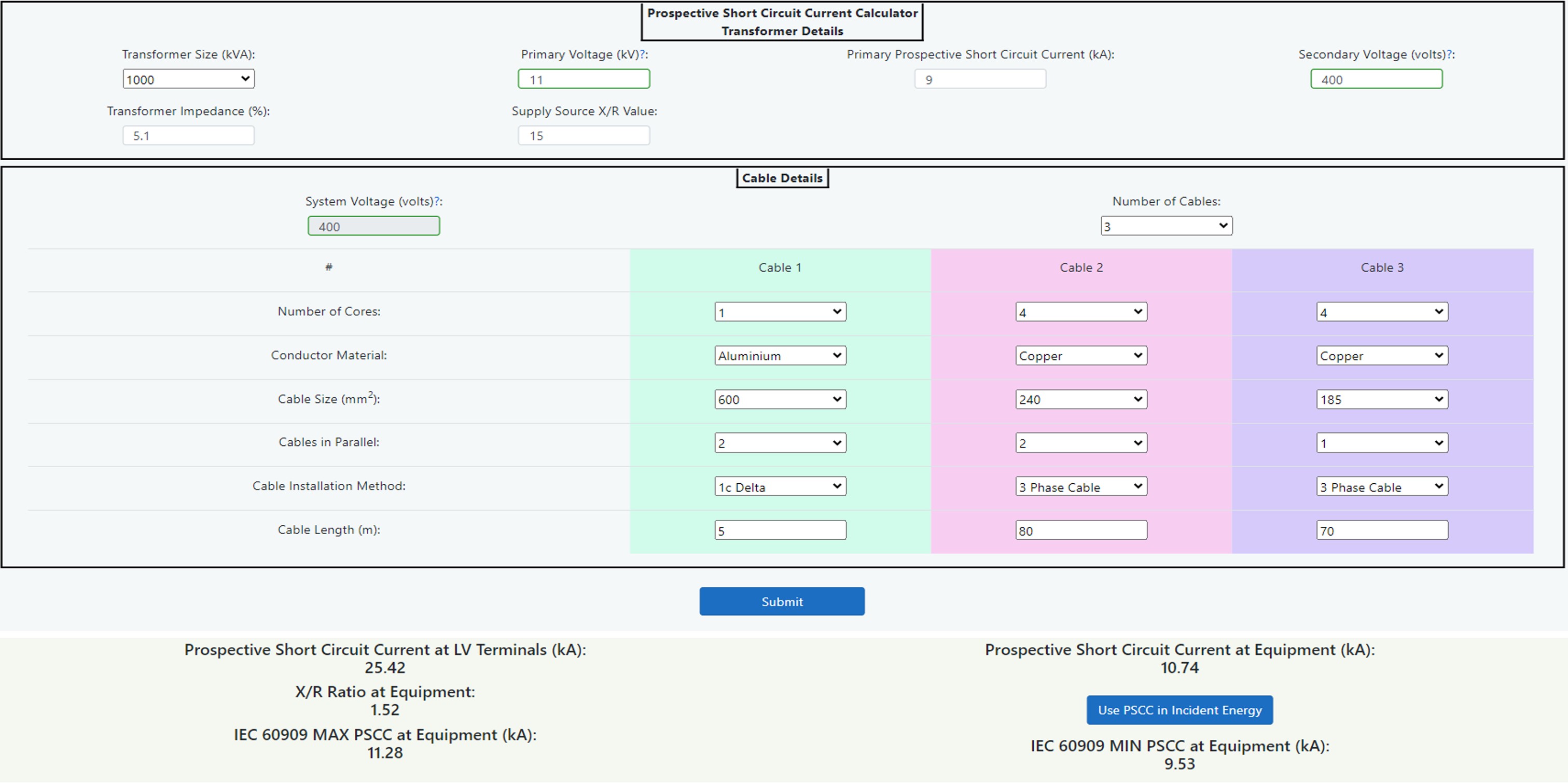Click the Submit button to calculate
This screenshot has height=784, width=1568.
pyautogui.click(x=783, y=601)
